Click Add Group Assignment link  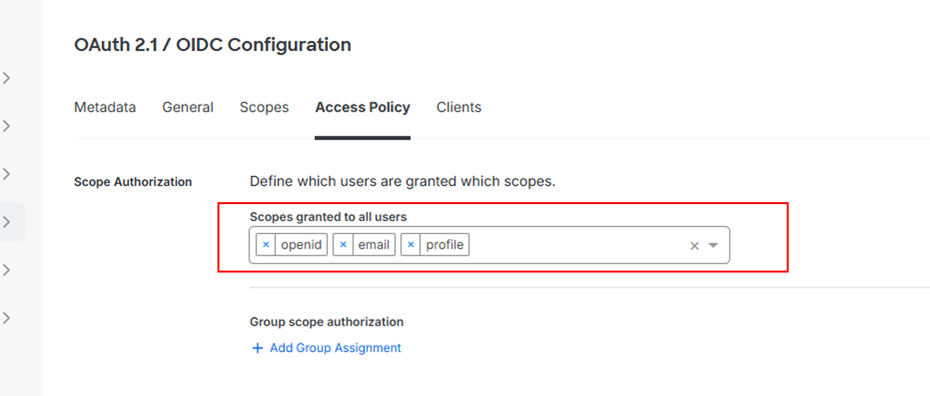pyautogui.click(x=335, y=348)
